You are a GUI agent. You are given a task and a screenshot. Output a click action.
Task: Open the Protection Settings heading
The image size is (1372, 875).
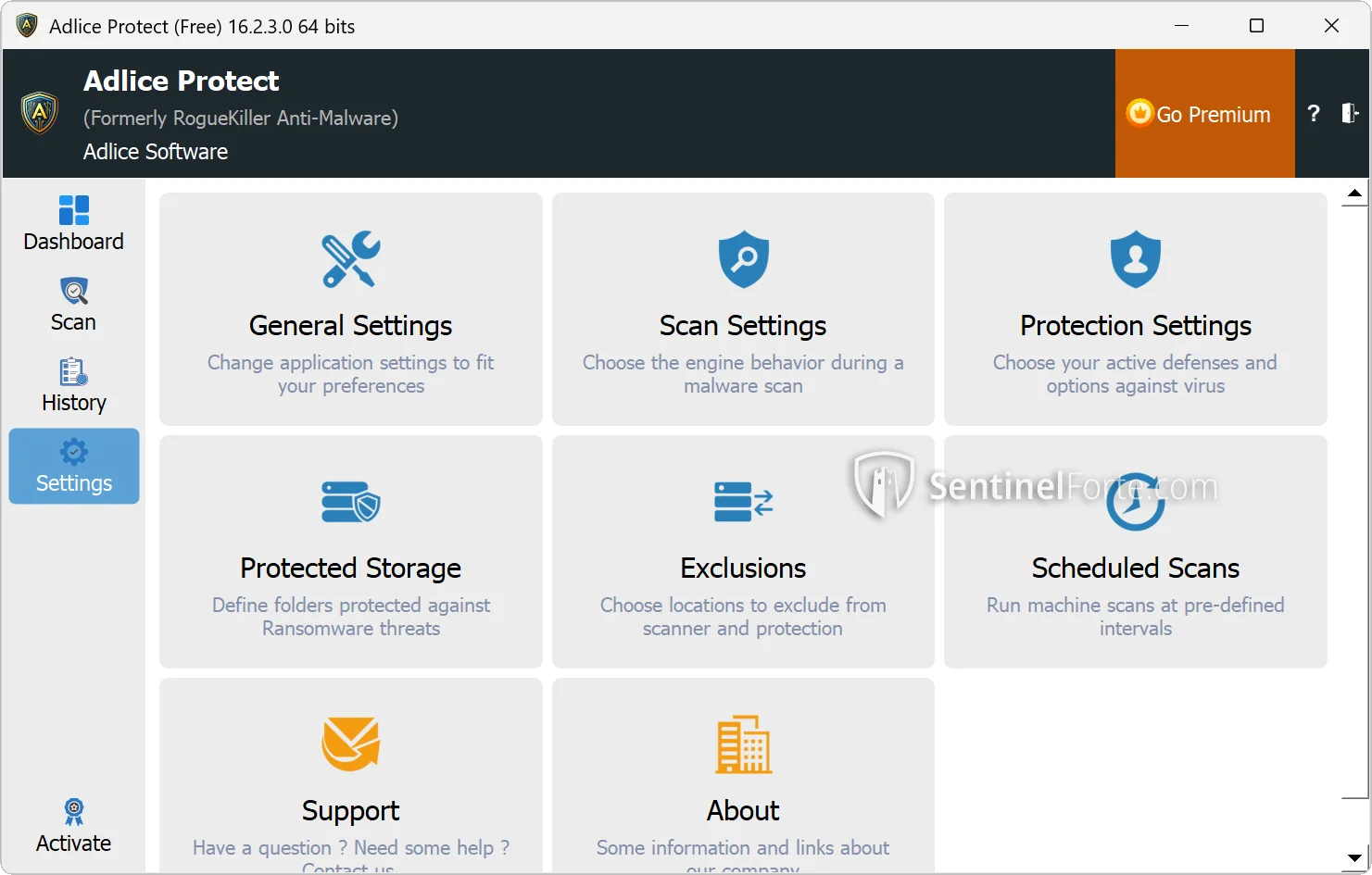(1136, 326)
